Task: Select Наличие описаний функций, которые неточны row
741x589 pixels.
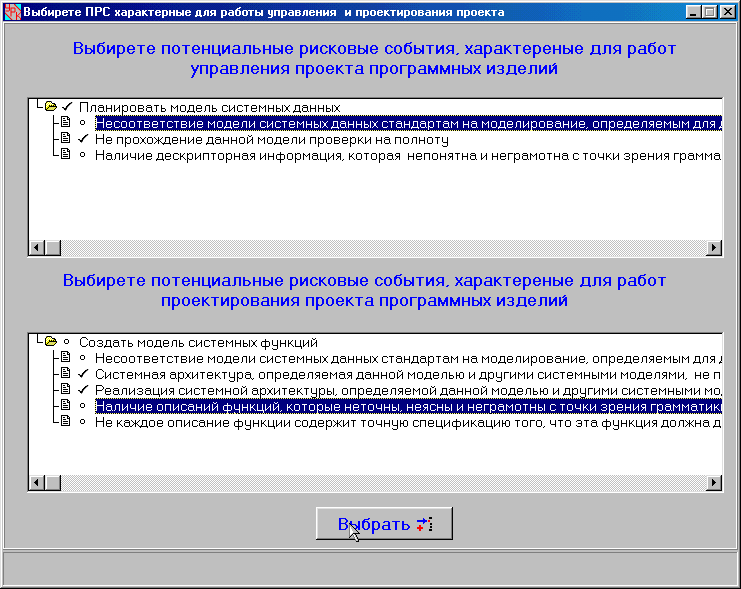Action: (x=408, y=407)
